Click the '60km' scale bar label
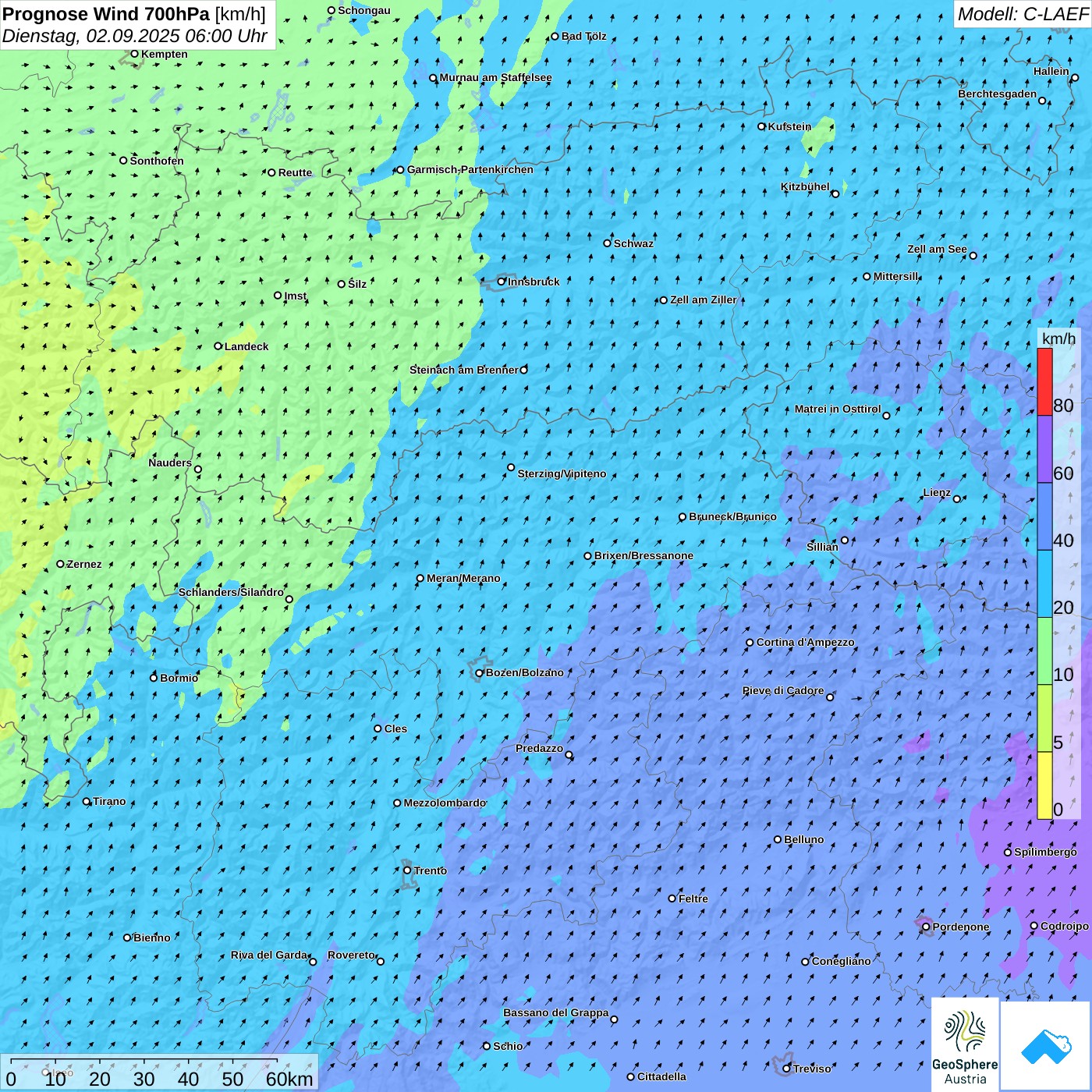 tap(289, 1079)
